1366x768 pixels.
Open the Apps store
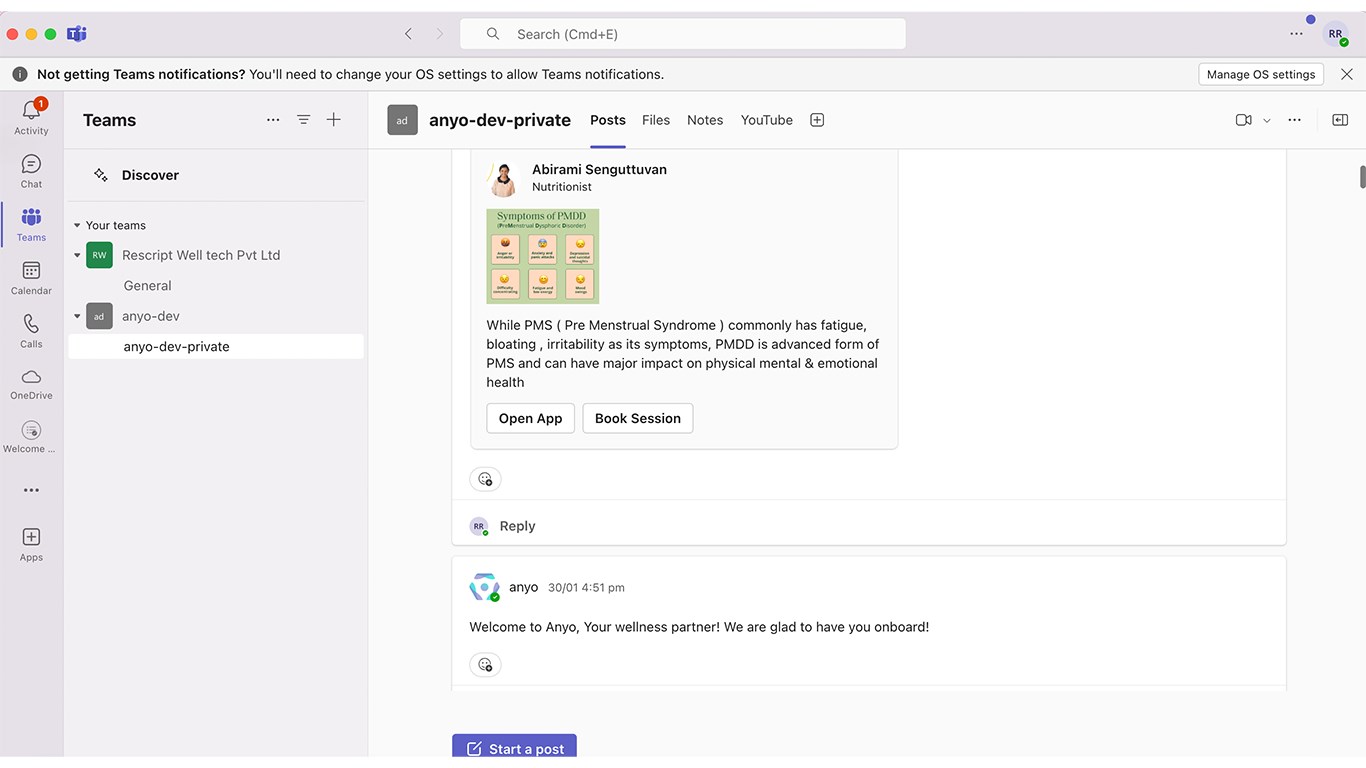coord(31,544)
